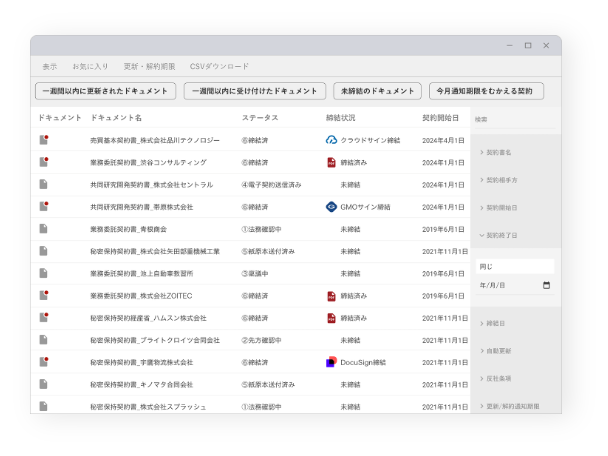Open the calendar picker icon in date field
This screenshot has width=608, height=456.
coord(546,285)
